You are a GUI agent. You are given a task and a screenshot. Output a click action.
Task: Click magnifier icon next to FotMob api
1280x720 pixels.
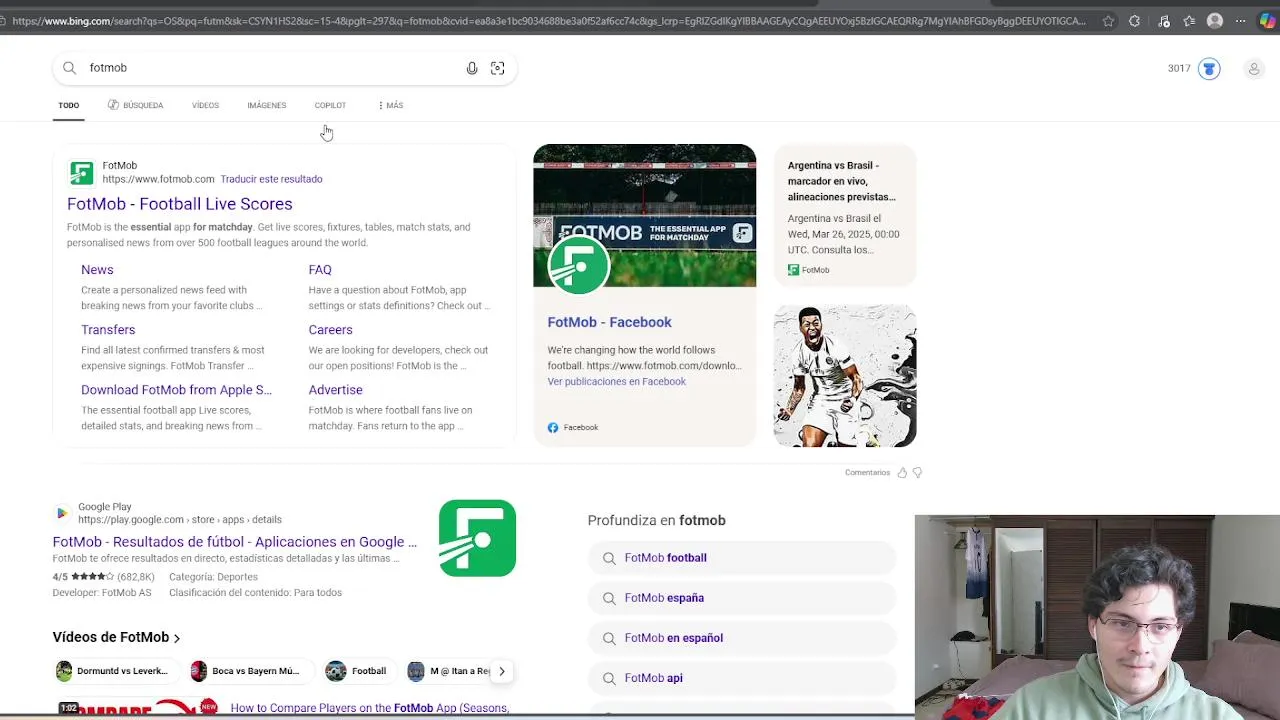(608, 678)
